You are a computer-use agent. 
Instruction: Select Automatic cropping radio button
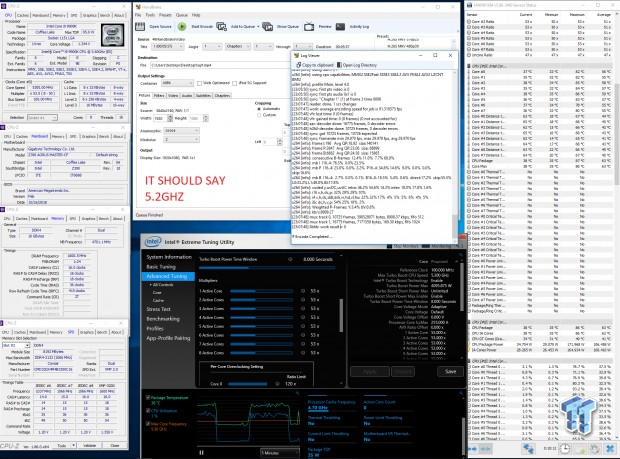click(259, 109)
